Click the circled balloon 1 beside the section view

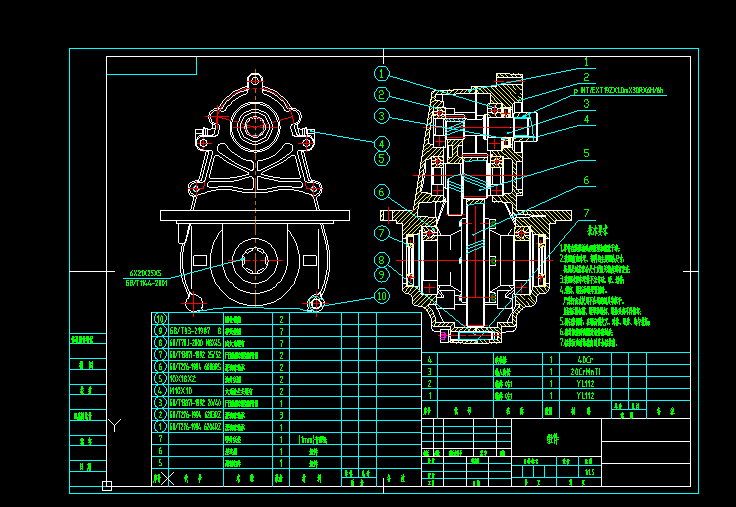tap(382, 74)
